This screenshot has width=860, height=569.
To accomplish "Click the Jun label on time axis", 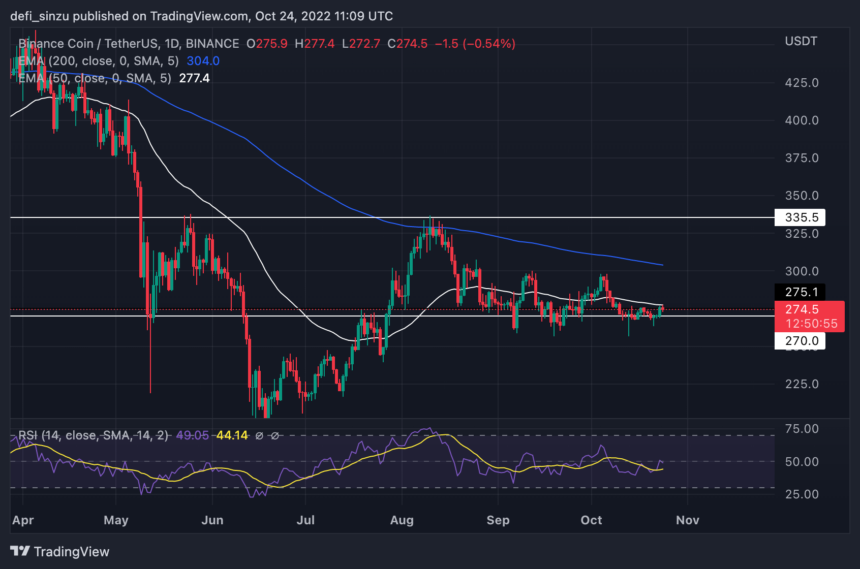I will (212, 520).
